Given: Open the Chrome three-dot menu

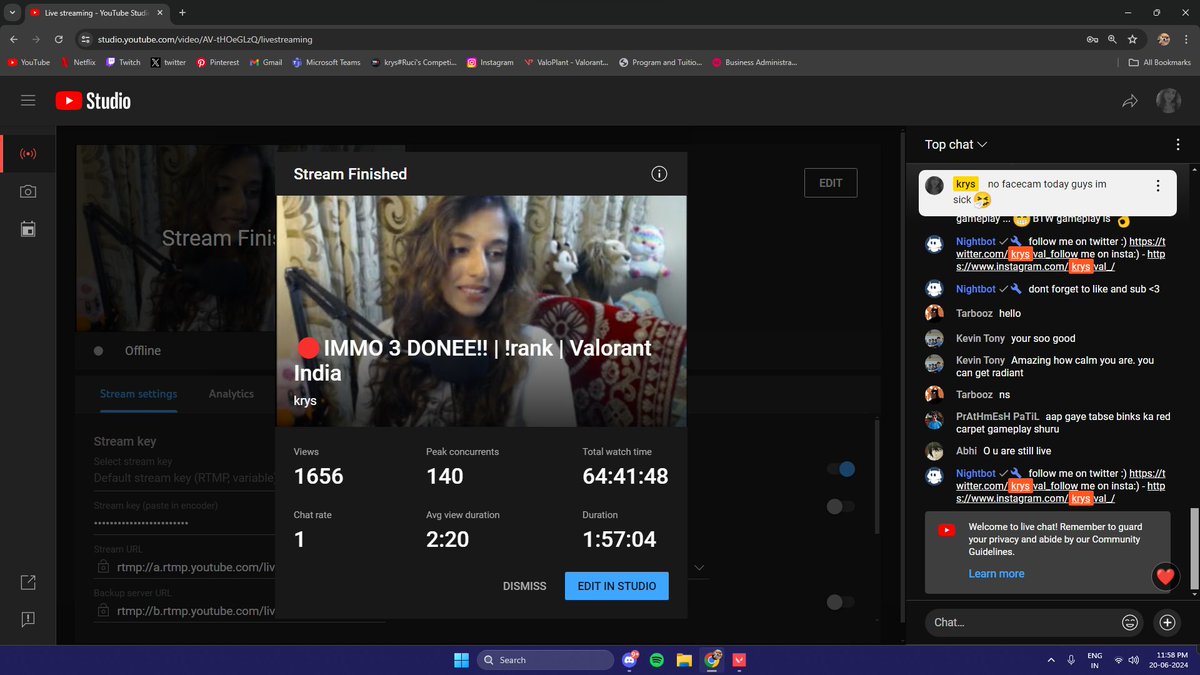Looking at the screenshot, I should point(1186,39).
